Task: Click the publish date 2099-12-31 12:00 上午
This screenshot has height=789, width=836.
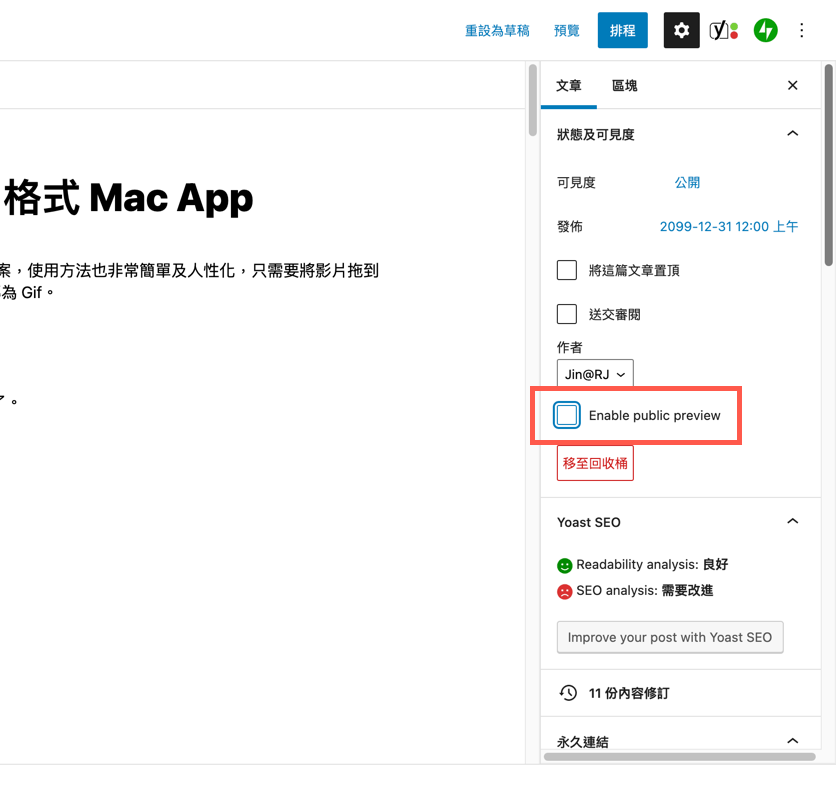Action: pos(729,227)
